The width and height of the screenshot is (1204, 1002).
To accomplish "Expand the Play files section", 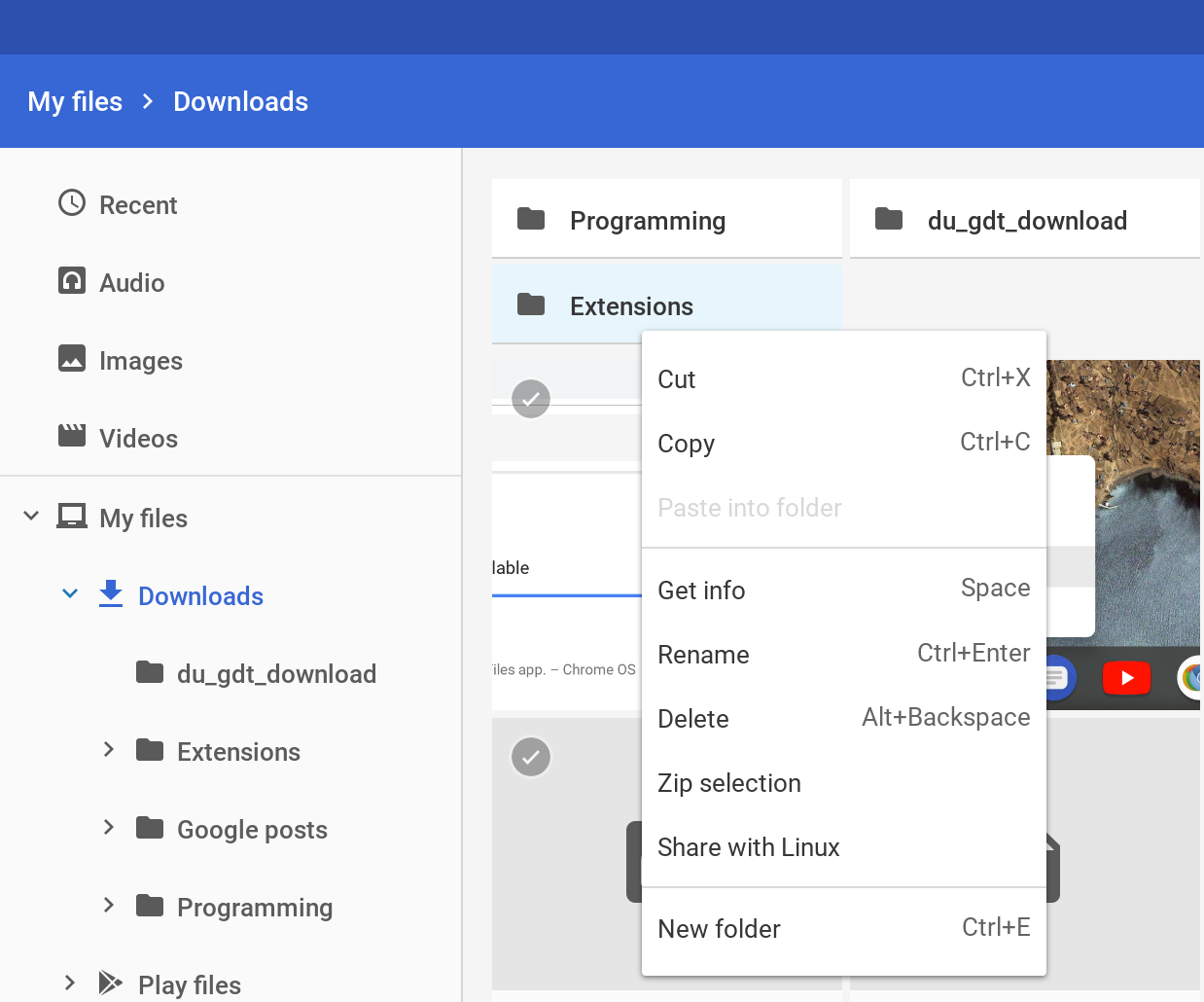I will point(70,984).
